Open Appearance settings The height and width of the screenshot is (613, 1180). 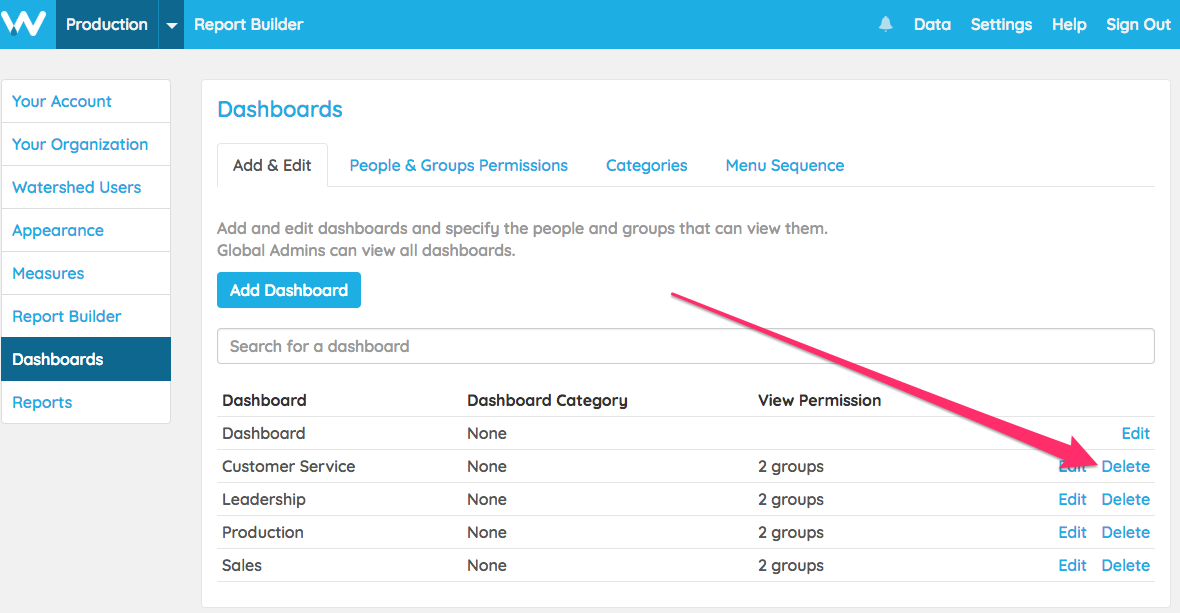tap(86, 230)
